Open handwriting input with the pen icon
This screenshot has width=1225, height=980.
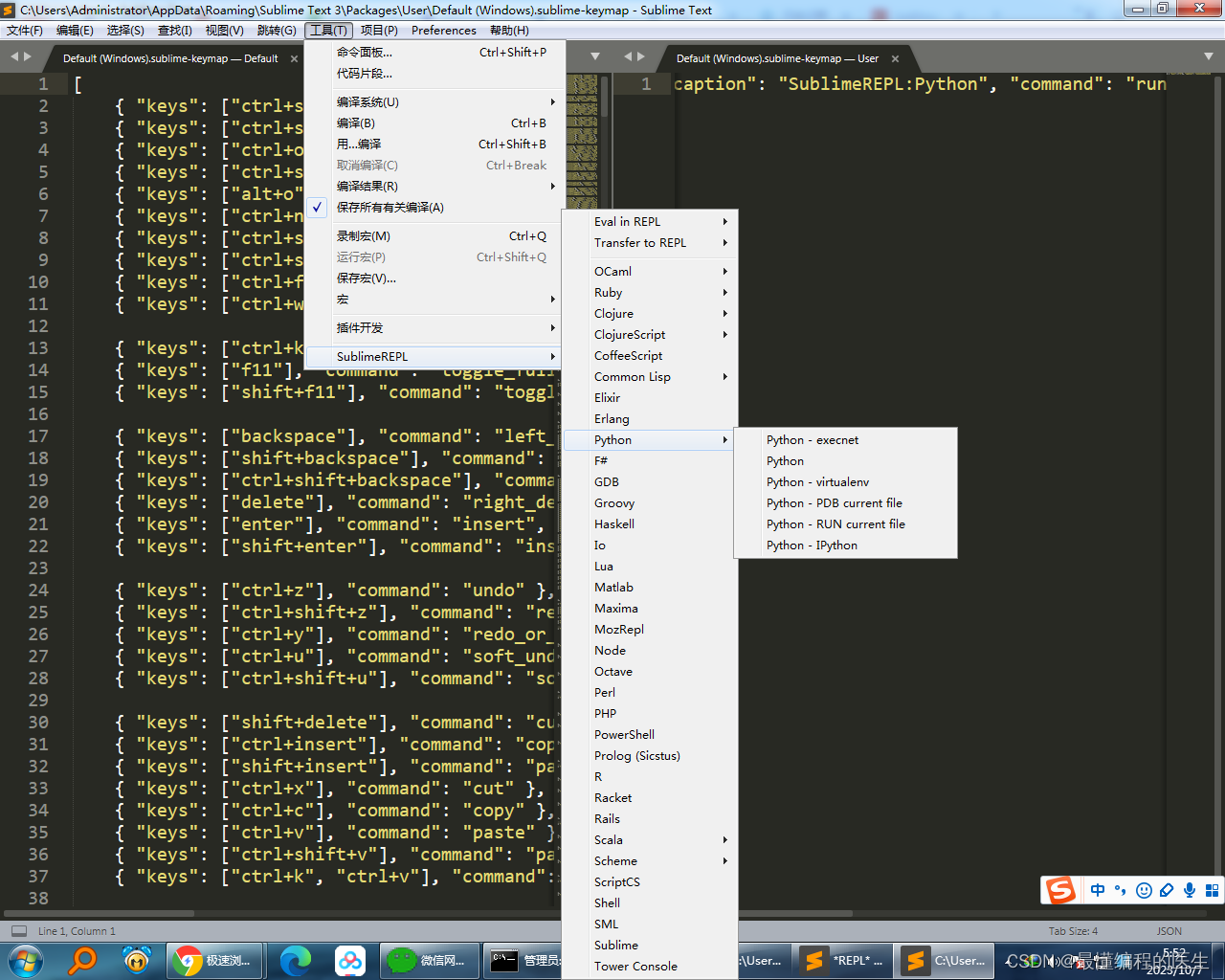(1167, 890)
